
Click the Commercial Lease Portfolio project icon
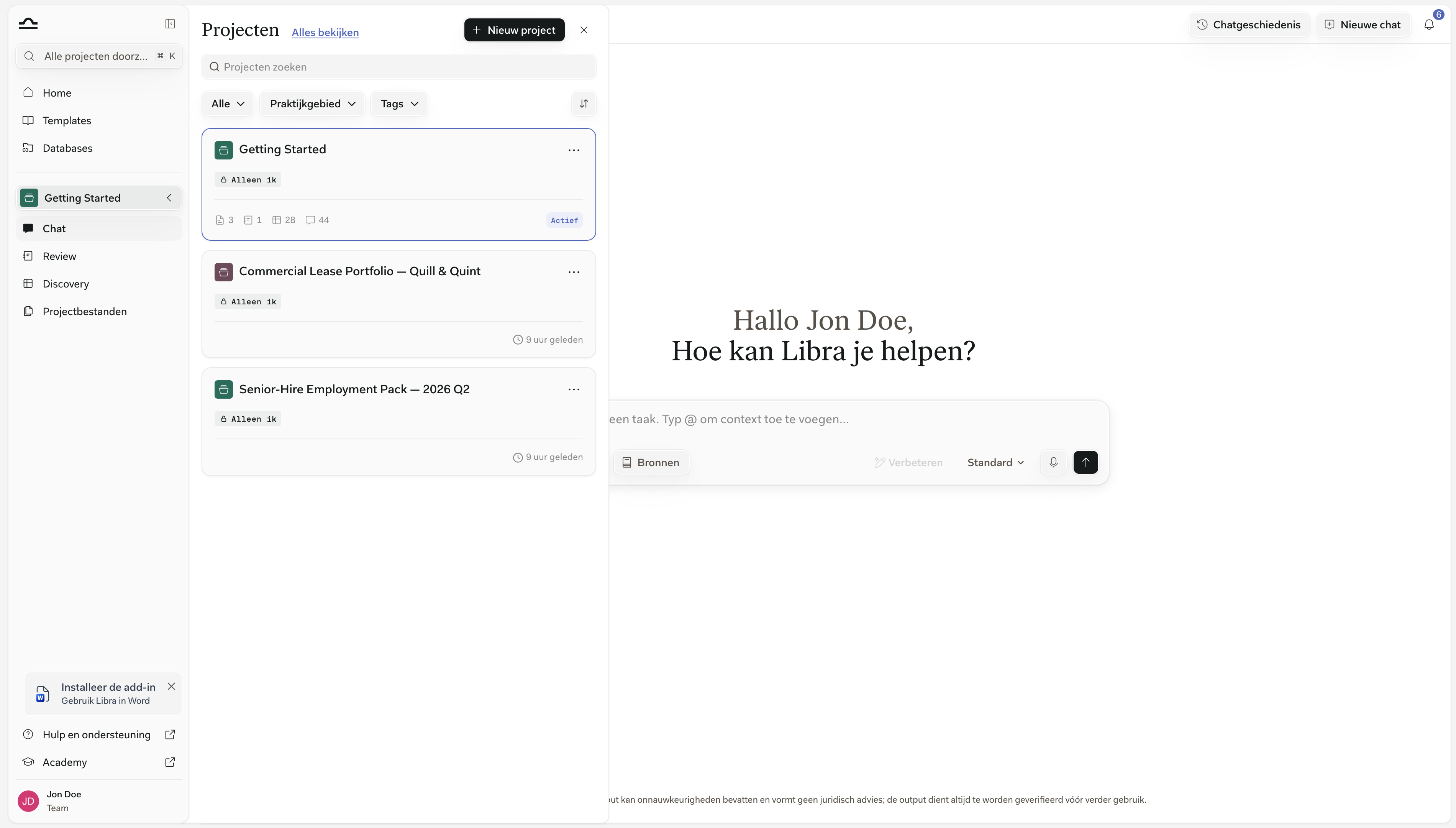[223, 272]
